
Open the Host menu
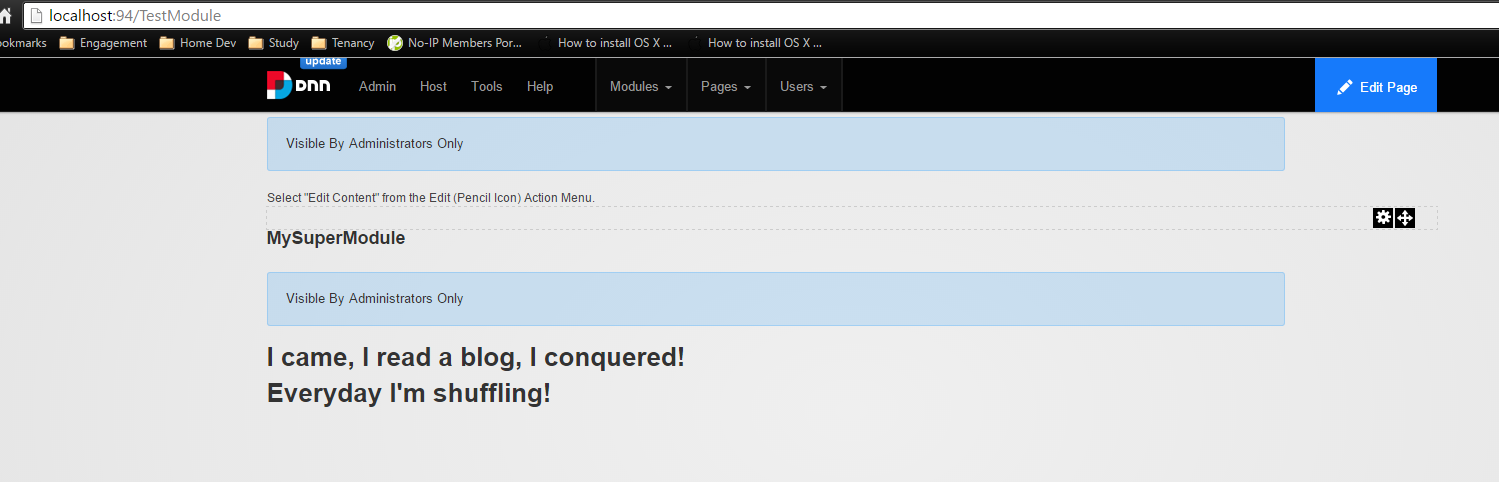point(433,87)
